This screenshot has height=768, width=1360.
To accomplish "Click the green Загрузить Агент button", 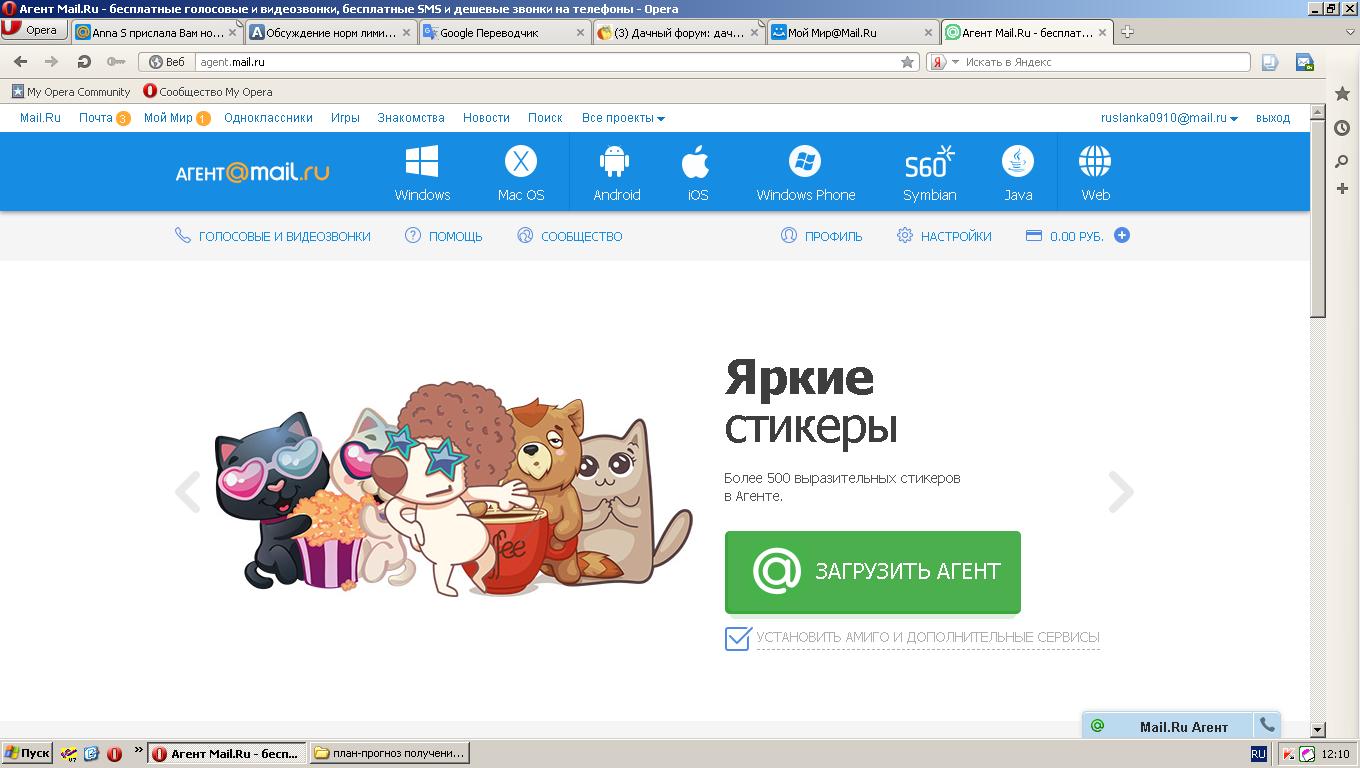I will tap(872, 572).
